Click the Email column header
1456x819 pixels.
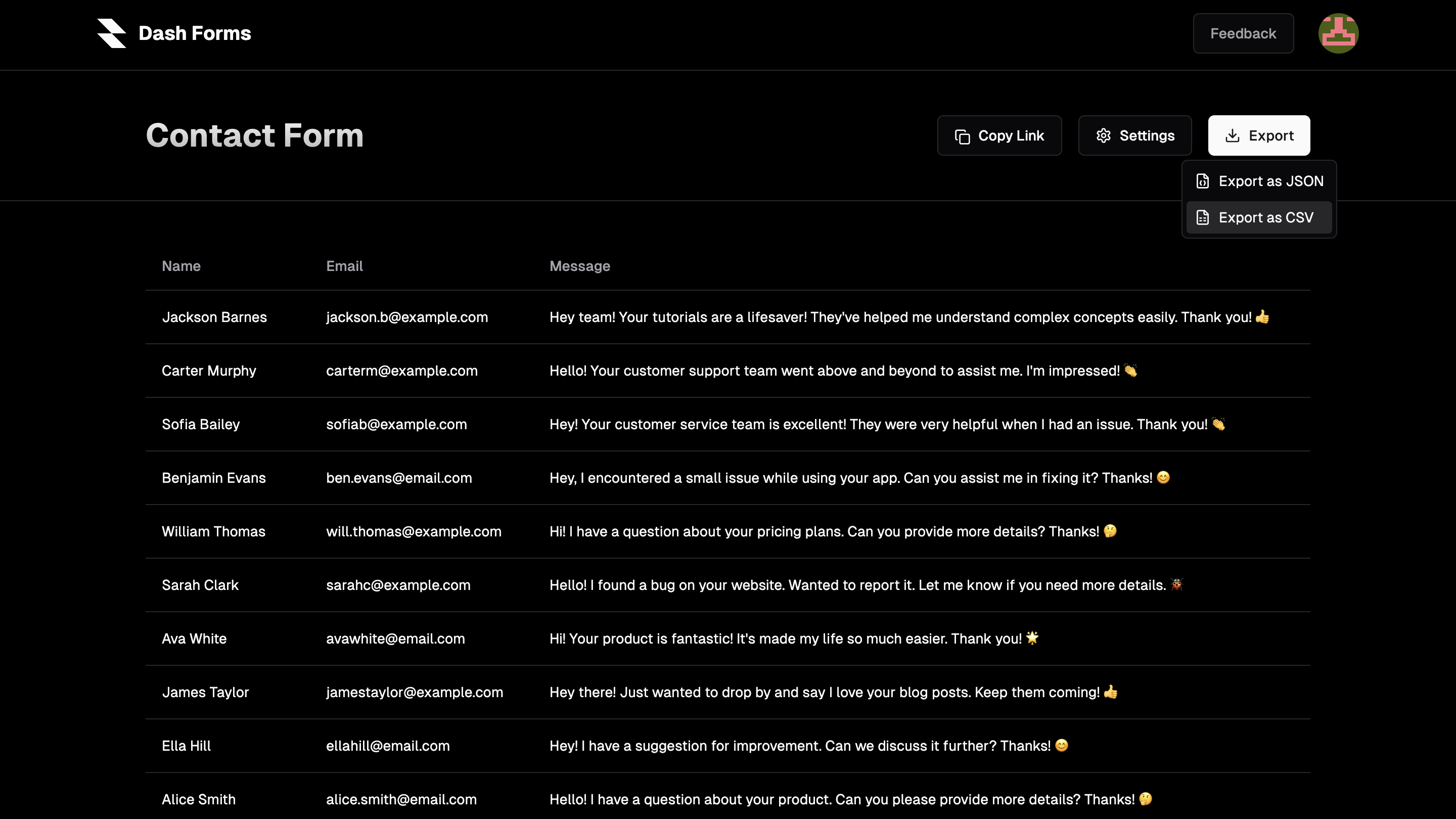pos(344,265)
